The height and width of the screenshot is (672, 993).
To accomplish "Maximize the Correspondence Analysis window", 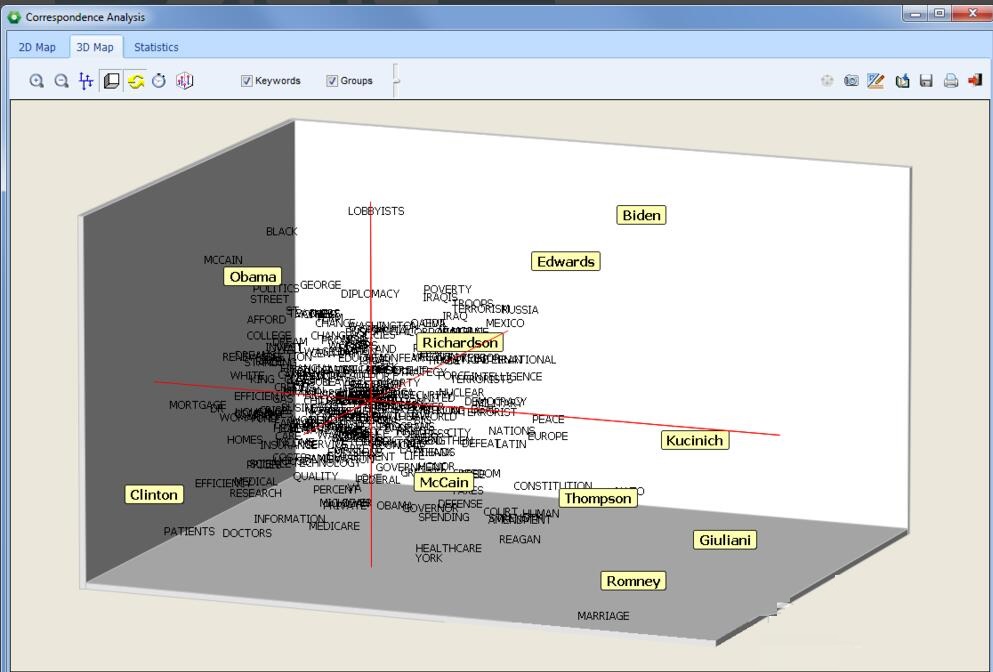I will (x=940, y=13).
